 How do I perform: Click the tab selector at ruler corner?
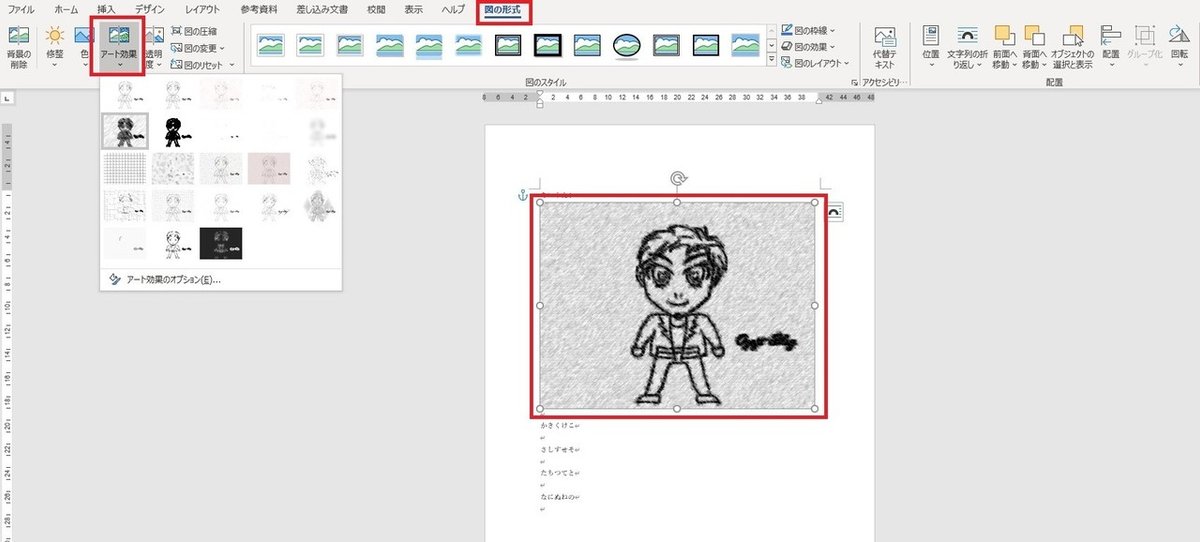[5, 98]
